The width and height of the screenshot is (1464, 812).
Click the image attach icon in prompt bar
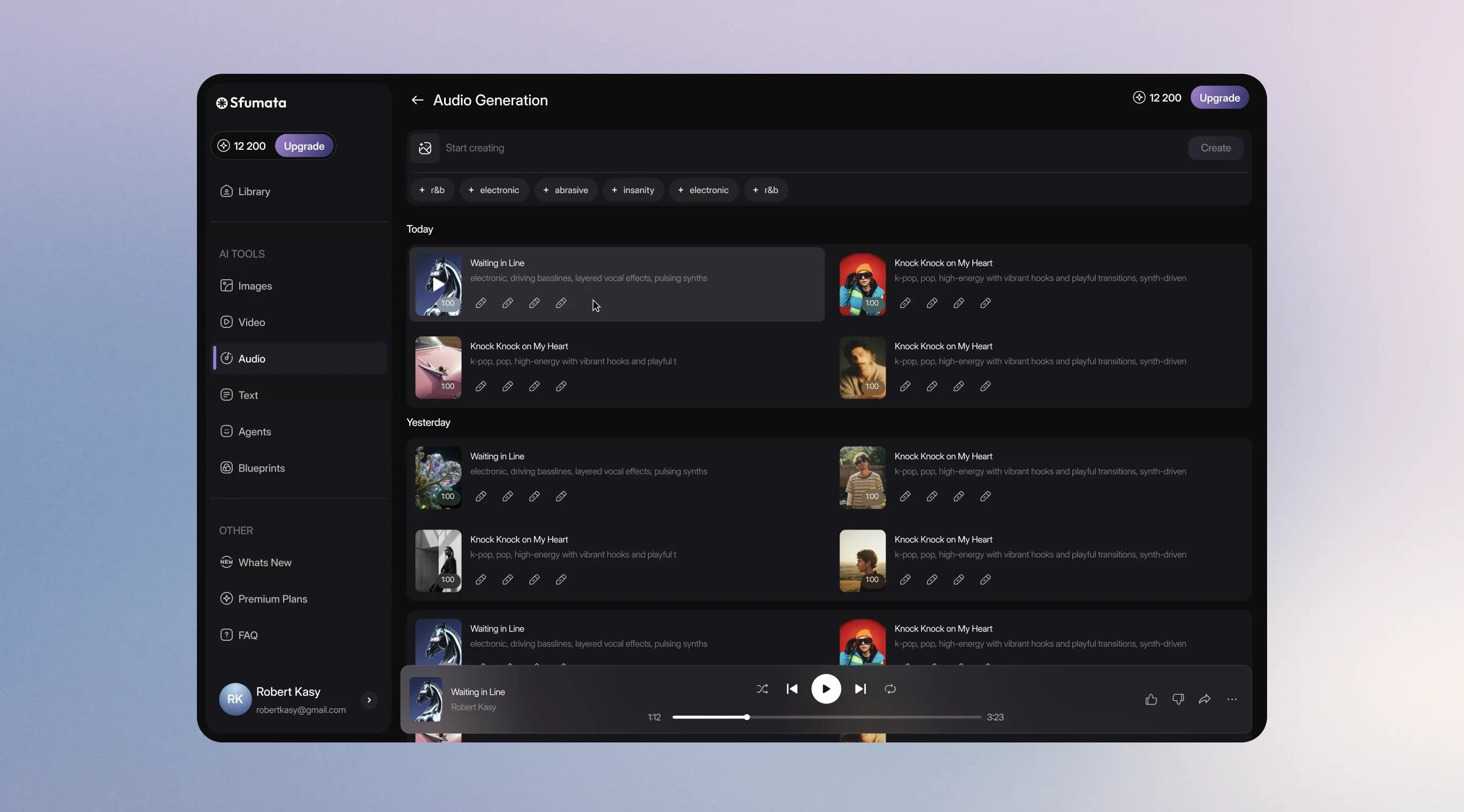[x=424, y=148]
